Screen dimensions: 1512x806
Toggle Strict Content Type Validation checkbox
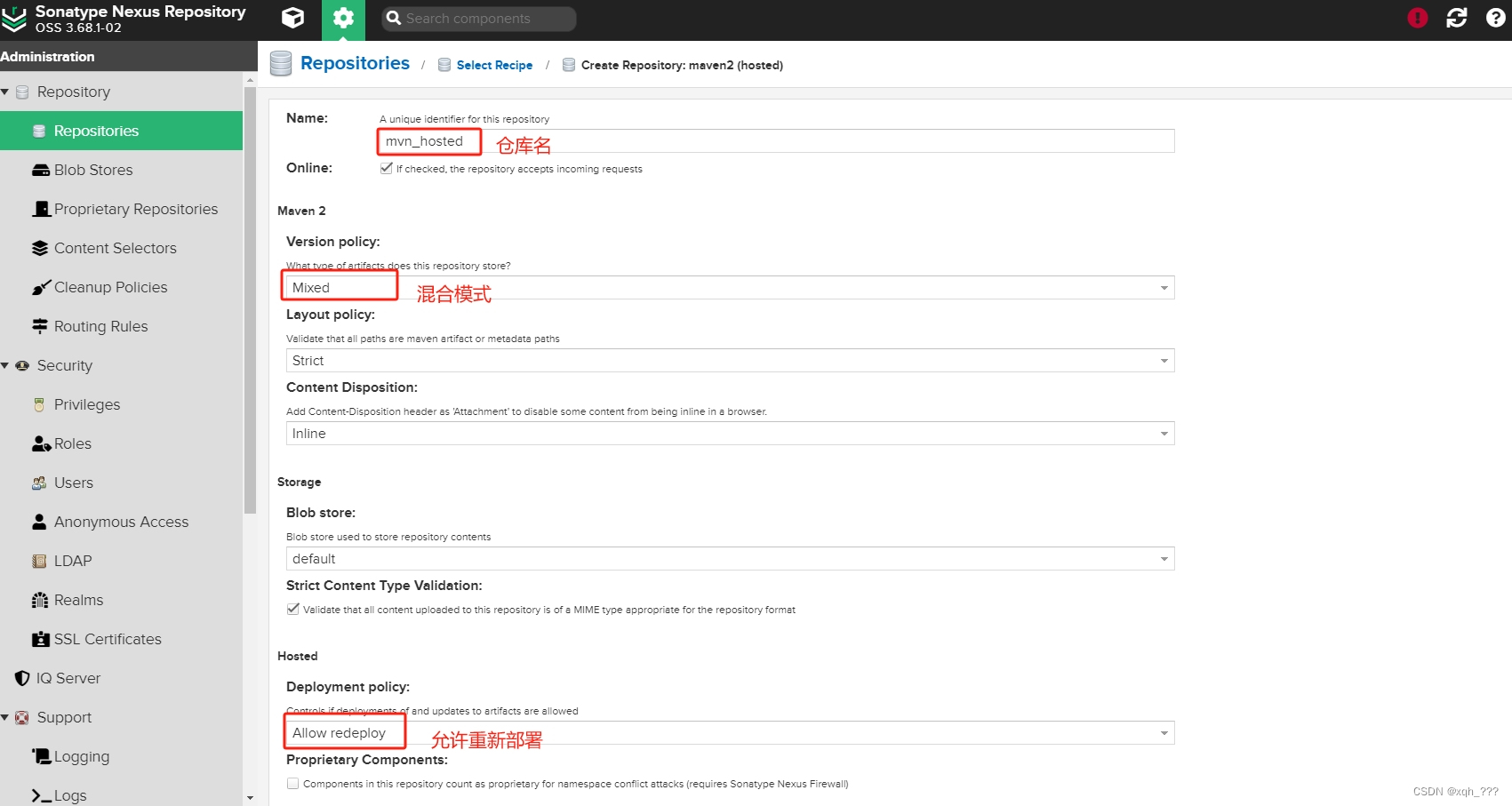pos(292,609)
